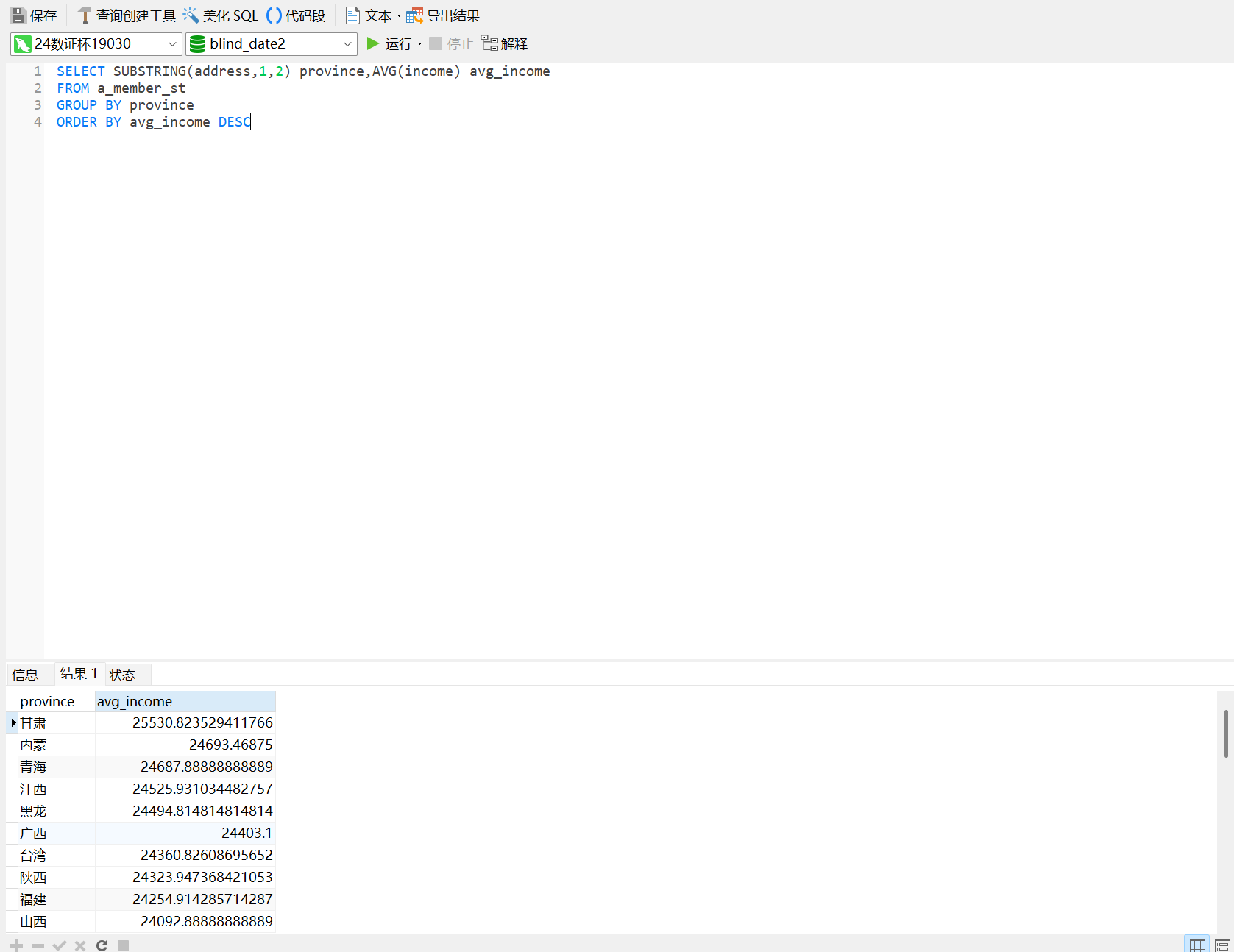Viewport: 1234px width, 952px height.
Task: Click Export Results (导出结果) icon
Action: pos(414,15)
